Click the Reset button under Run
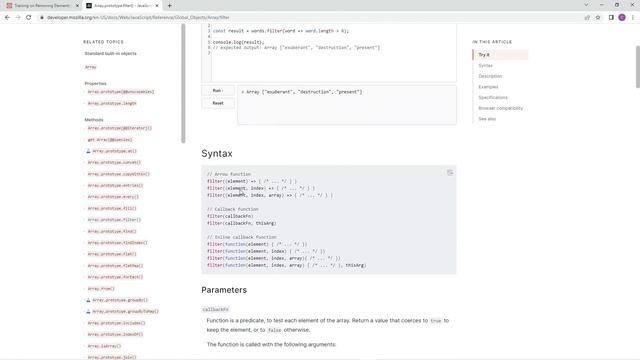 (x=218, y=103)
